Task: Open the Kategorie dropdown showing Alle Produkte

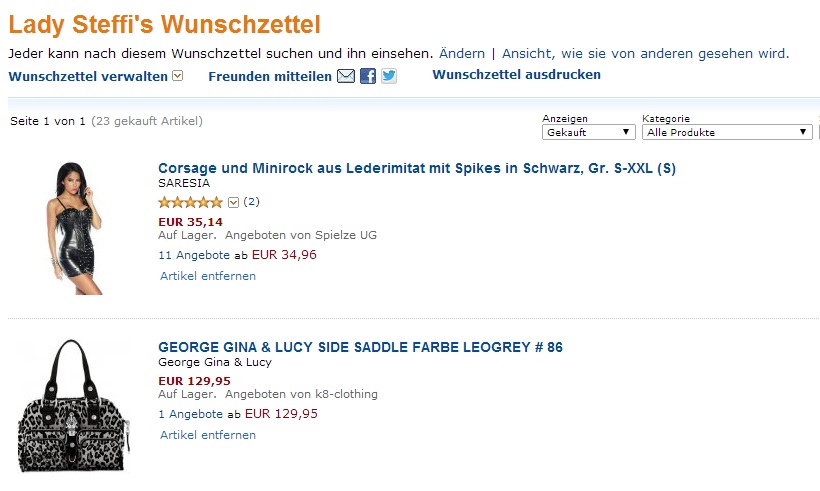Action: [x=727, y=132]
